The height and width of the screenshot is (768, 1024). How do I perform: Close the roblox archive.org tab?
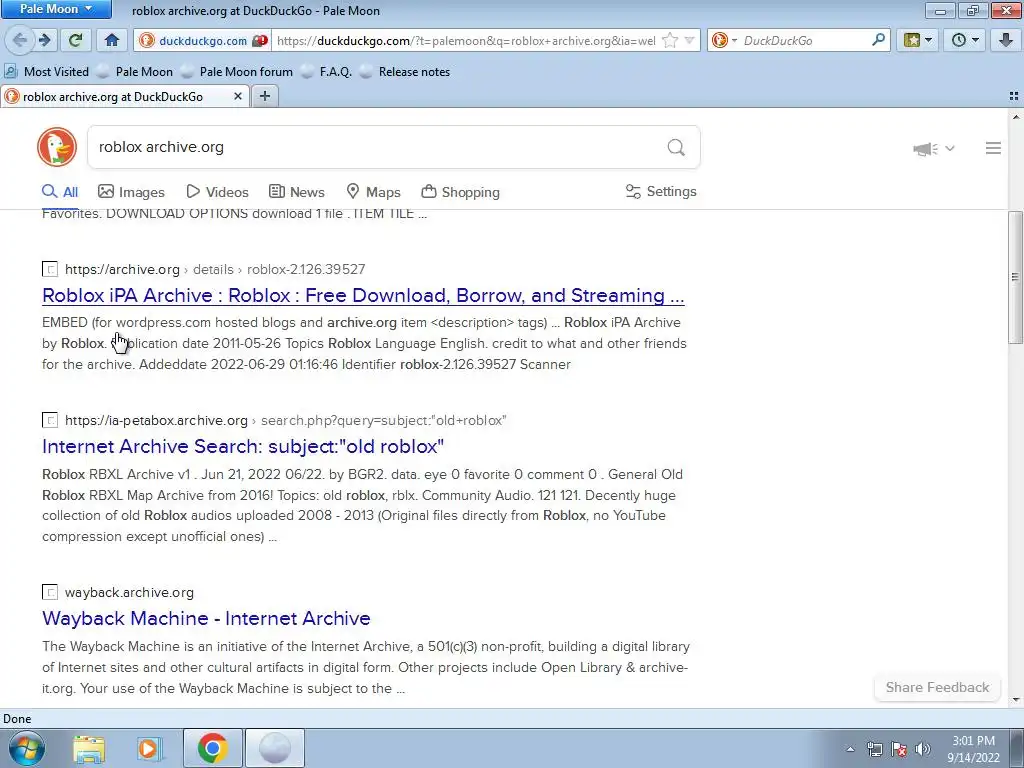coord(238,96)
